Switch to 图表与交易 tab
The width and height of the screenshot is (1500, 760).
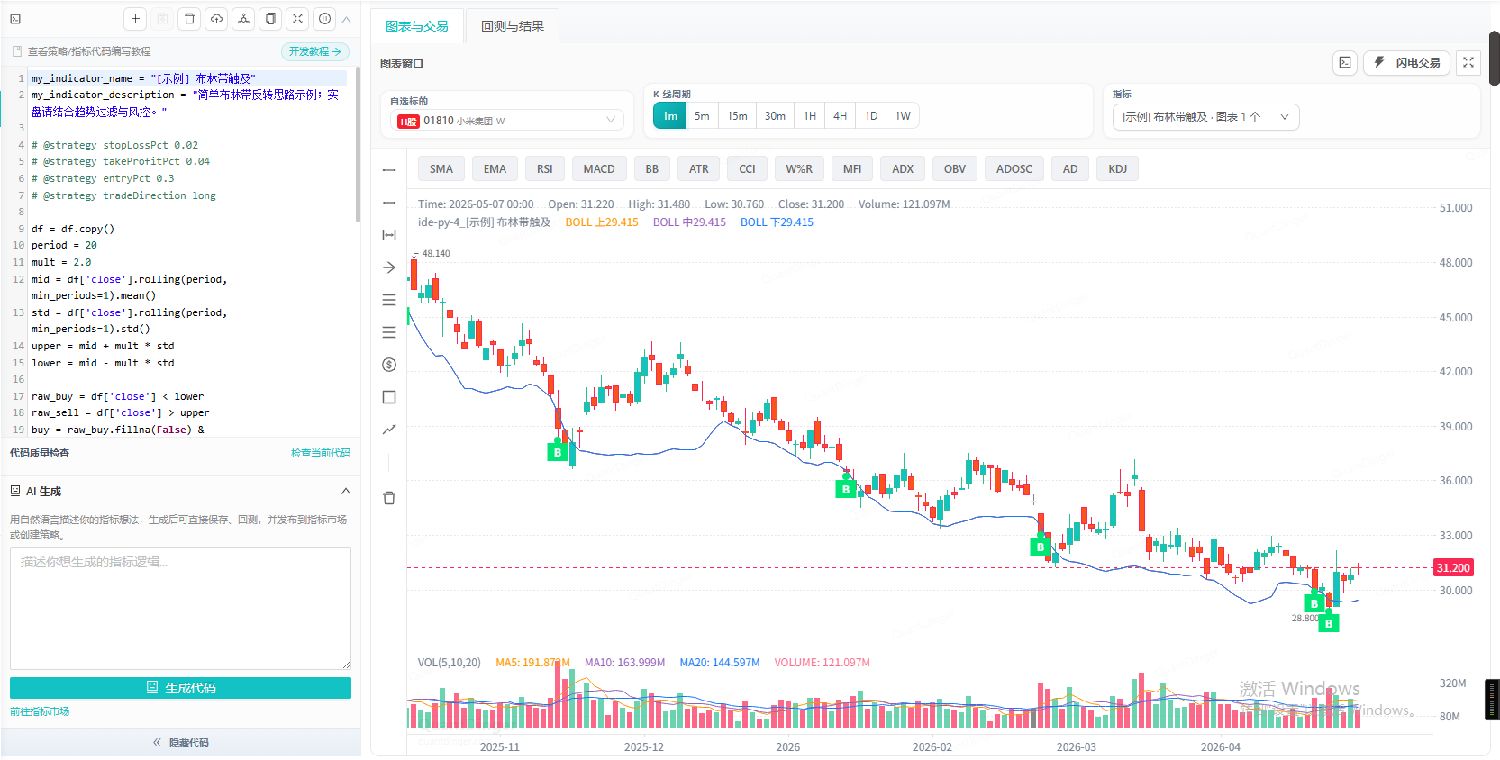[417, 27]
